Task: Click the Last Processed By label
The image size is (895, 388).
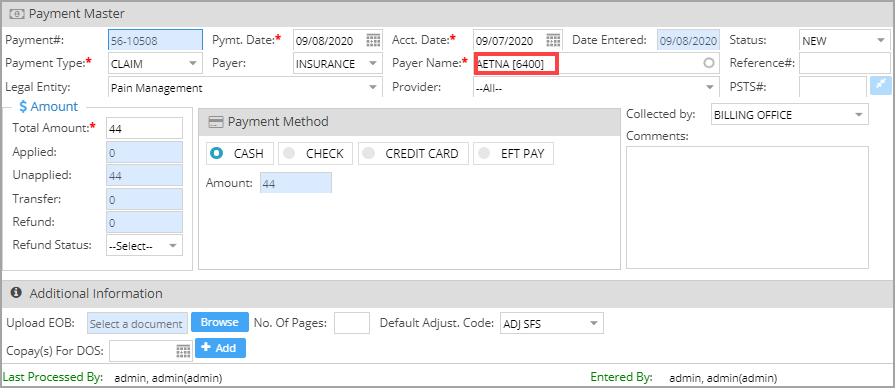Action: [53, 377]
